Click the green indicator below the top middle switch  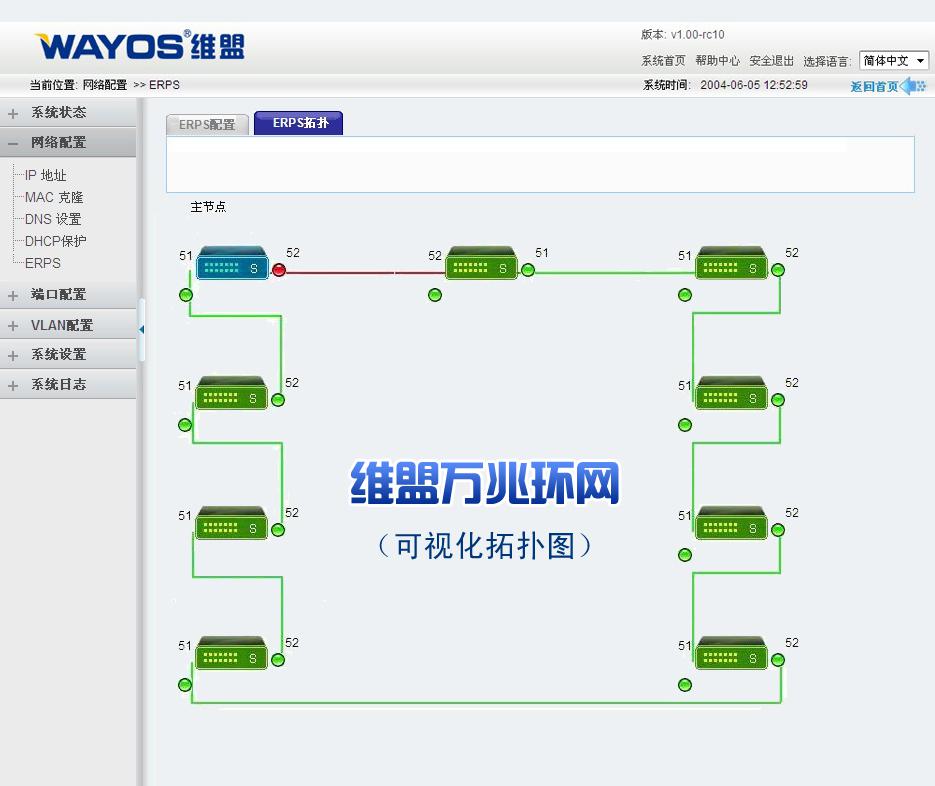tap(435, 295)
